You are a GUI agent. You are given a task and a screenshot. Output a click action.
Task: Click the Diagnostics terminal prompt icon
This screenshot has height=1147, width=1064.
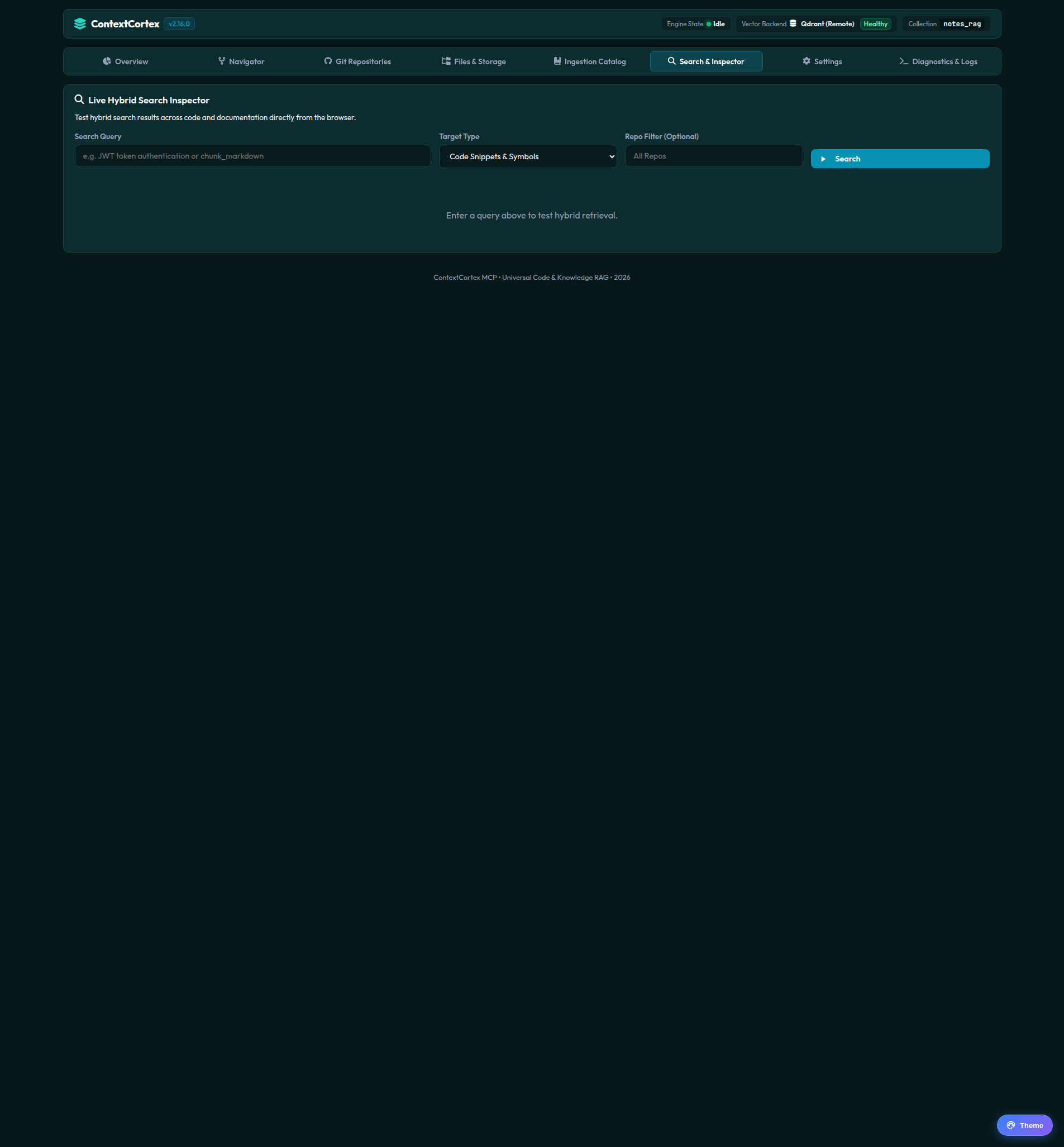click(904, 61)
